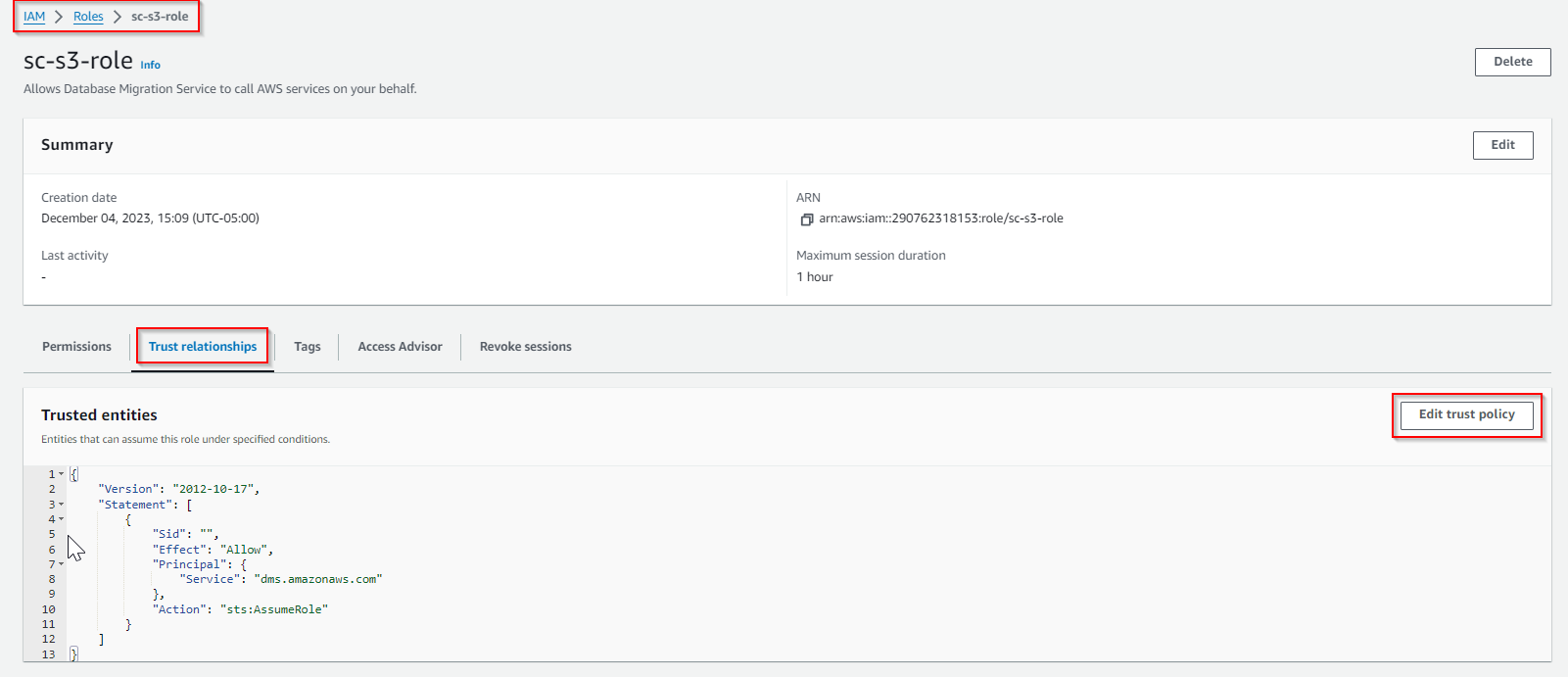Open the Revoke sessions tab
Image resolution: width=1568 pixels, height=677 pixels.
tap(526, 347)
